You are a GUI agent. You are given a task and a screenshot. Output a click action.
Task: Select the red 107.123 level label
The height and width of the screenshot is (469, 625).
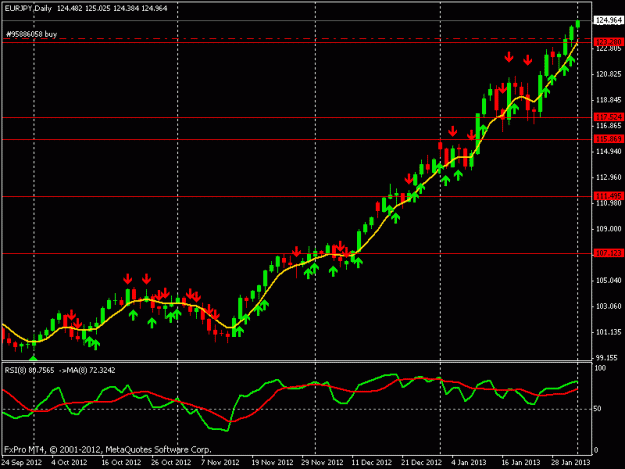click(608, 253)
